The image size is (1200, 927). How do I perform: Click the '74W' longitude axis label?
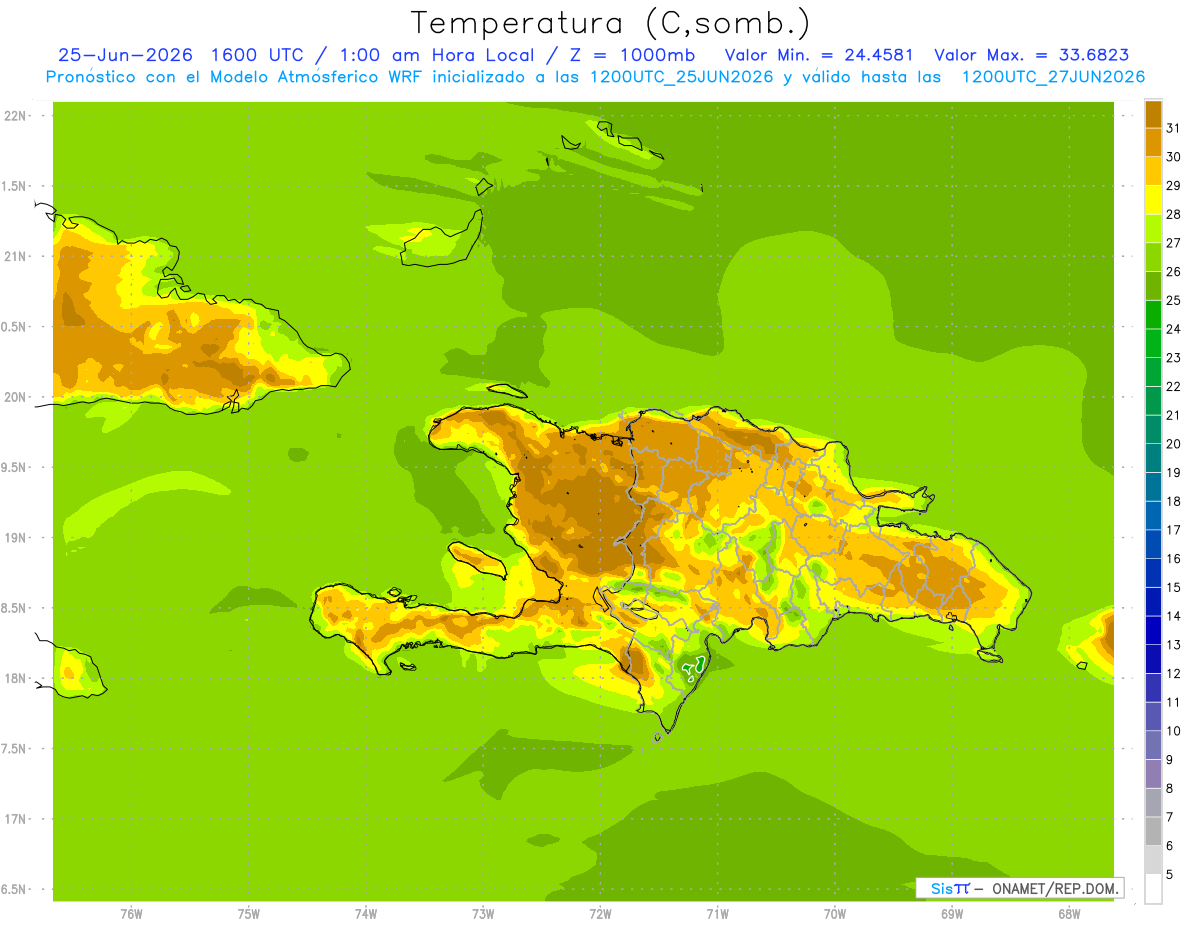coord(366,913)
